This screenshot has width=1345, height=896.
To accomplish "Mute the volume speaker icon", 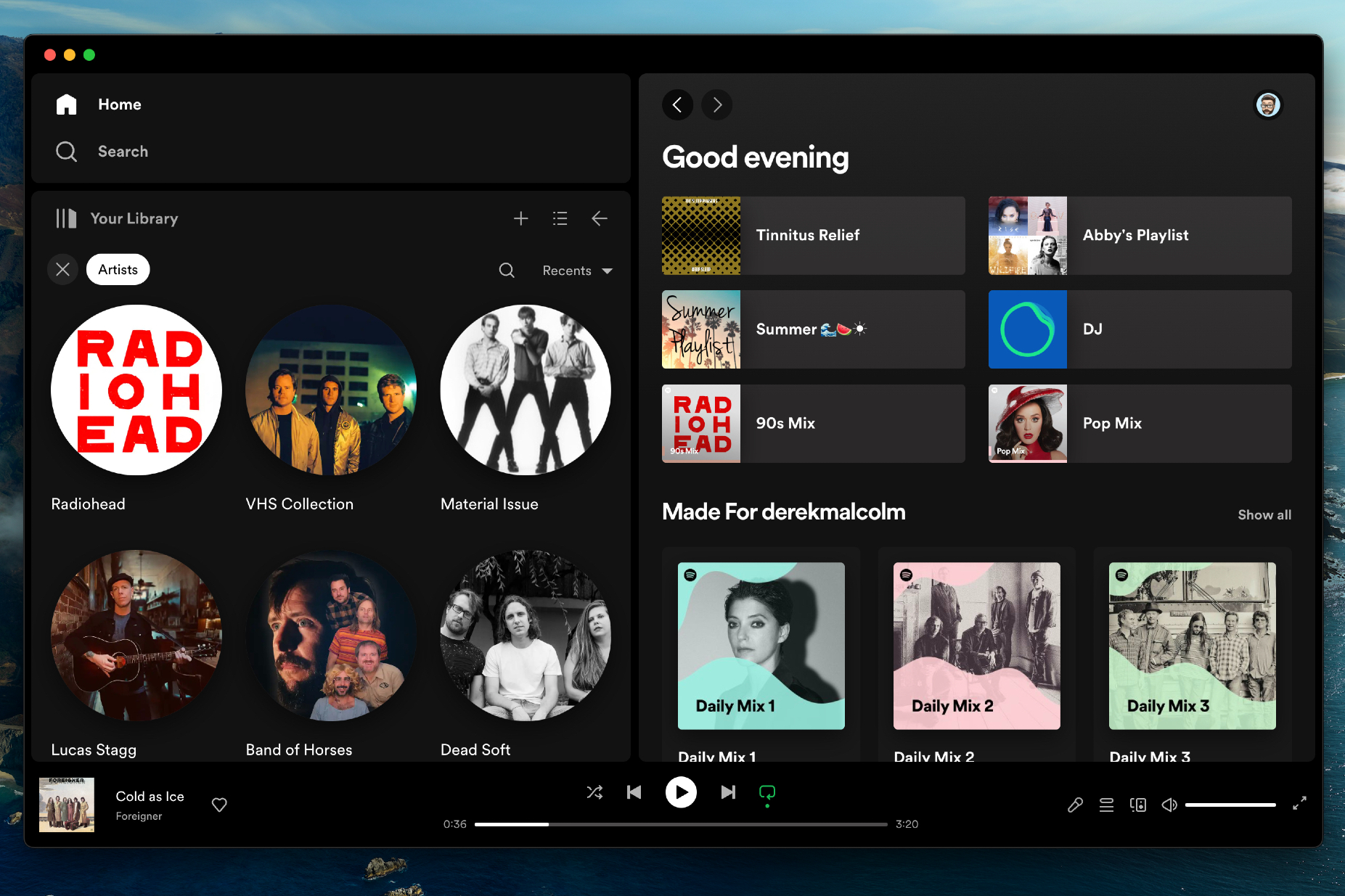I will [x=1169, y=805].
